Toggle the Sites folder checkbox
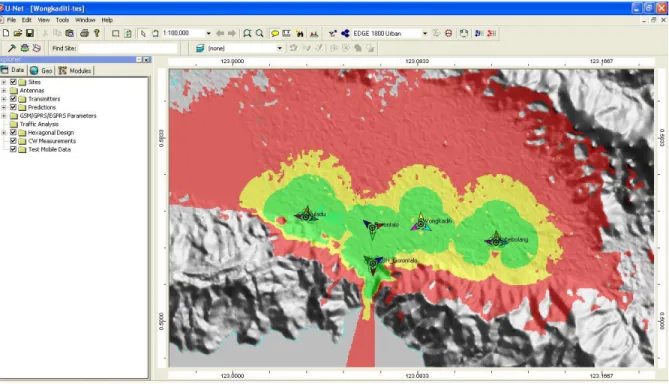 pos(13,82)
